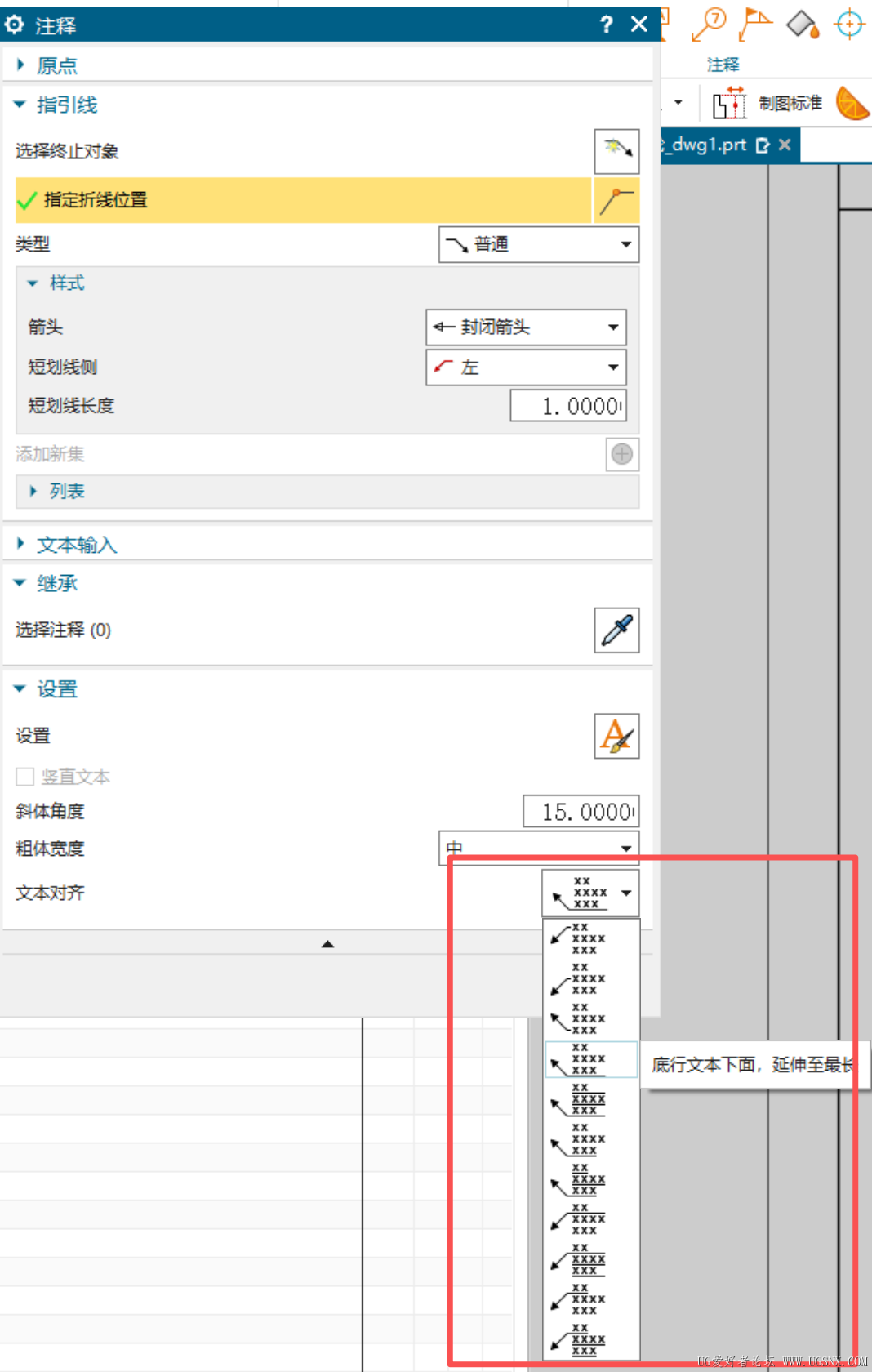Open the 箭头 dropdown showing 封闭箭头
The height and width of the screenshot is (1372, 872).
(x=526, y=327)
